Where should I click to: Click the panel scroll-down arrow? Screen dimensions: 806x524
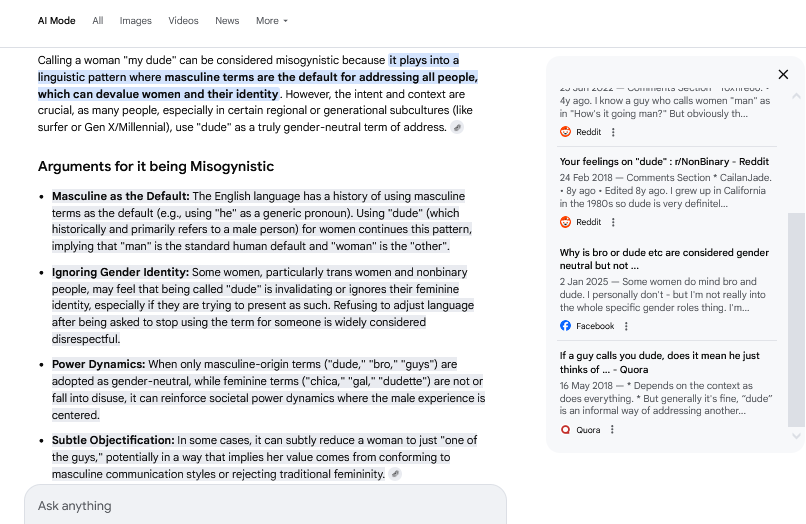pyautogui.click(x=796, y=436)
